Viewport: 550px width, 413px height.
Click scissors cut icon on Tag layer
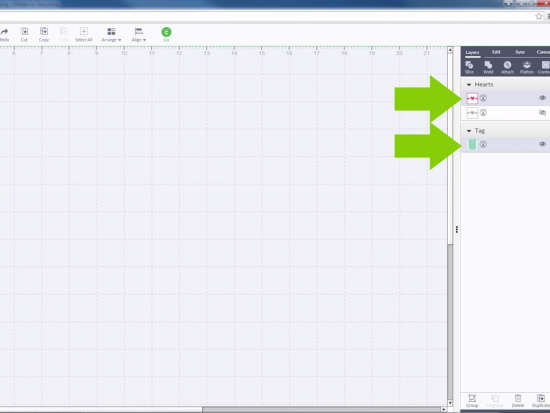483,144
